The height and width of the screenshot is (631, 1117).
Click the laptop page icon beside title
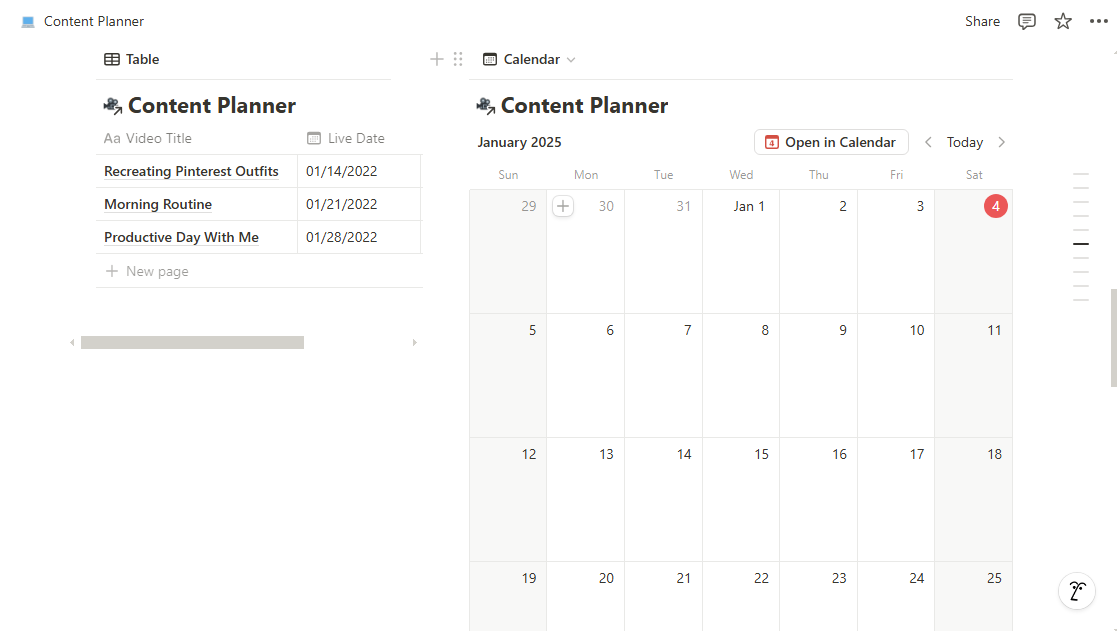tap(28, 21)
